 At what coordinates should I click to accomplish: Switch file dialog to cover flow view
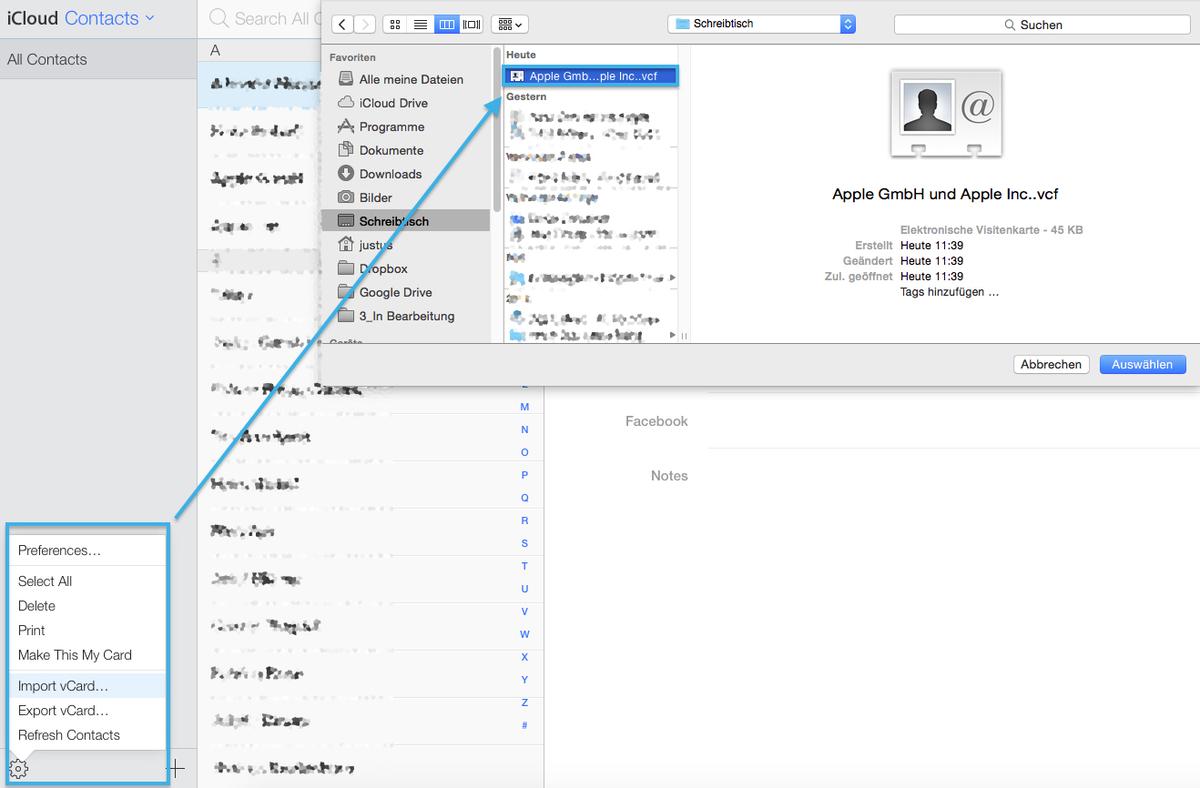click(x=471, y=24)
